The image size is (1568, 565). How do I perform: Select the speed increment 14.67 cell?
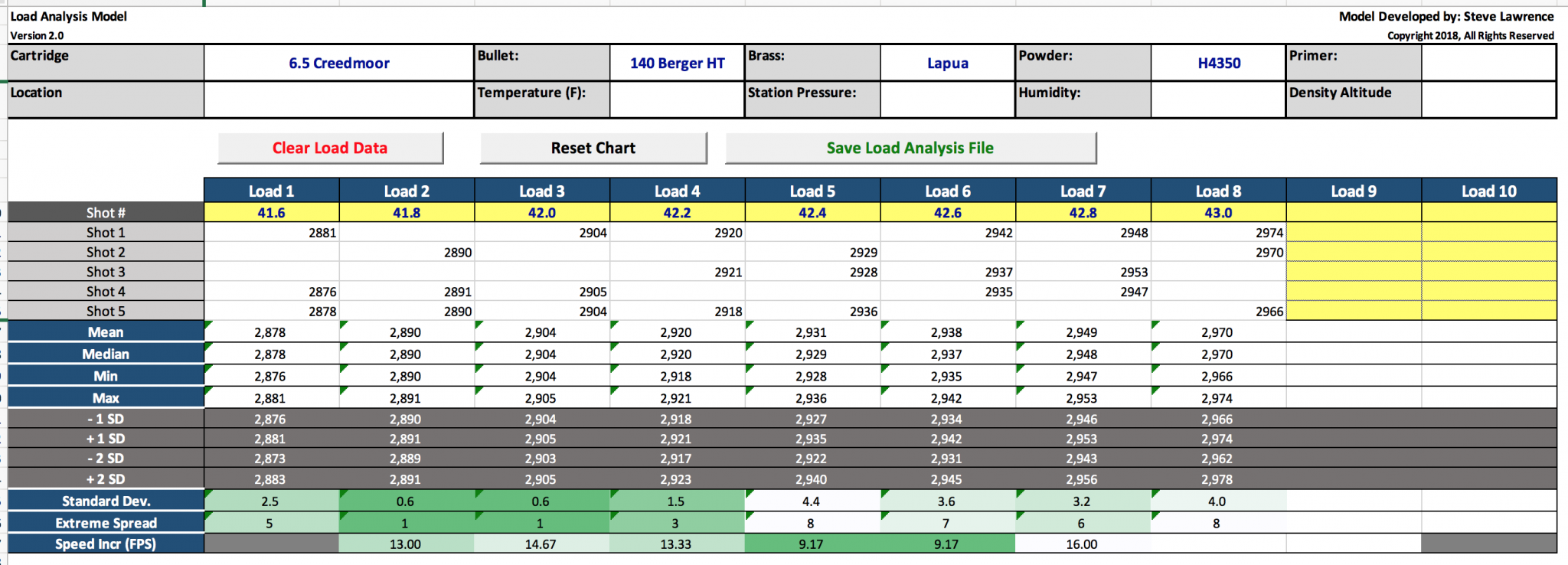click(542, 544)
